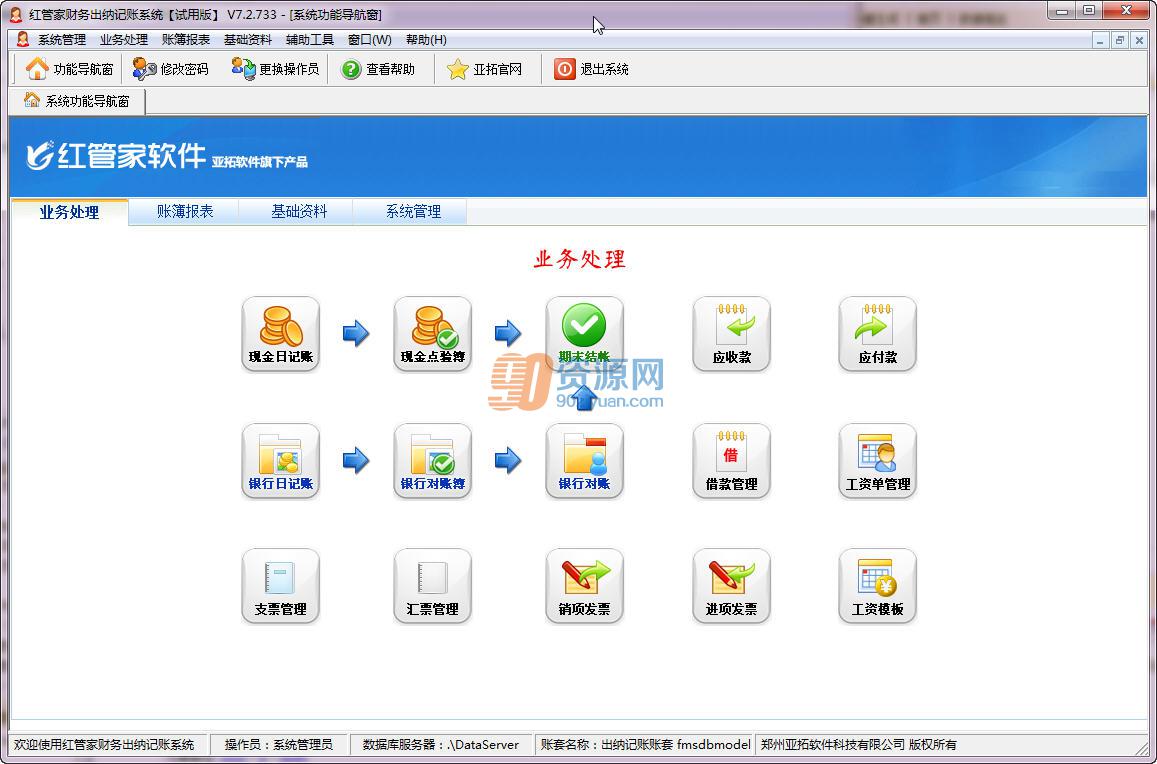Viewport: 1157px width, 764px height.
Task: Click the red 业务处理 heading text
Action: click(580, 259)
